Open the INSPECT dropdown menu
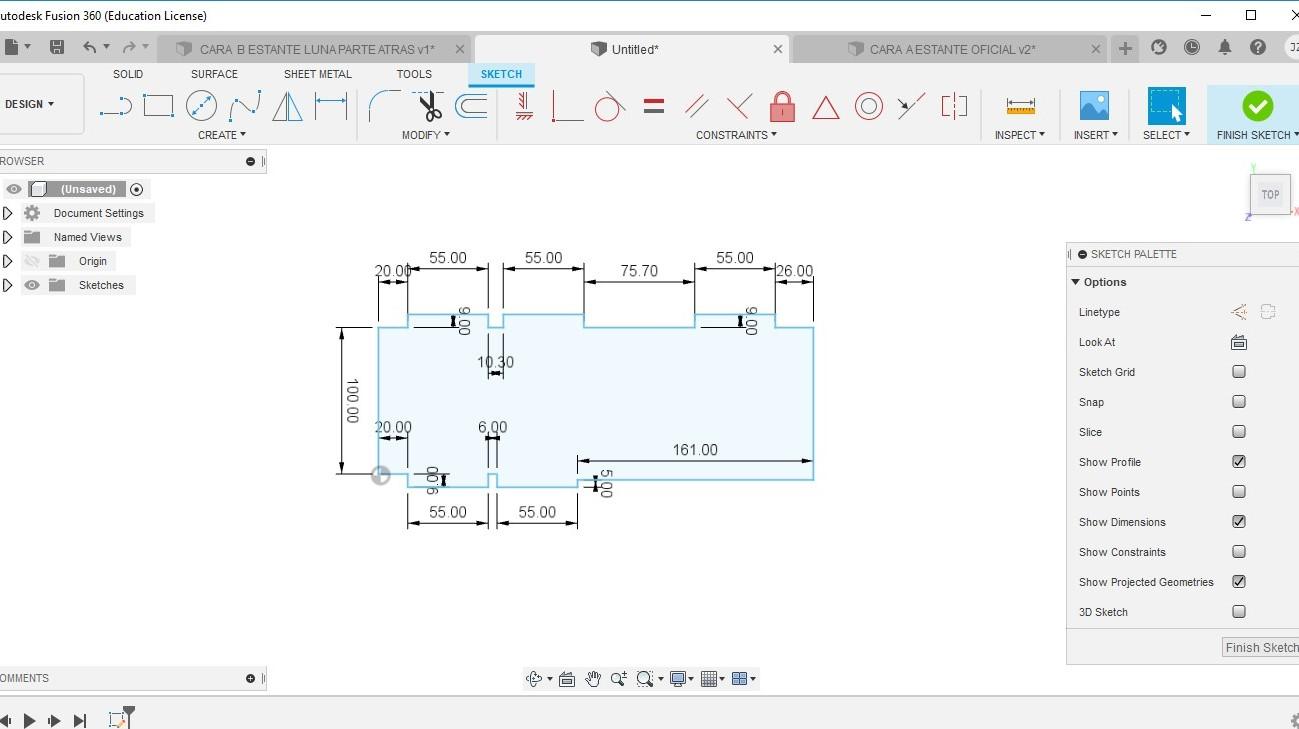 pos(1020,135)
